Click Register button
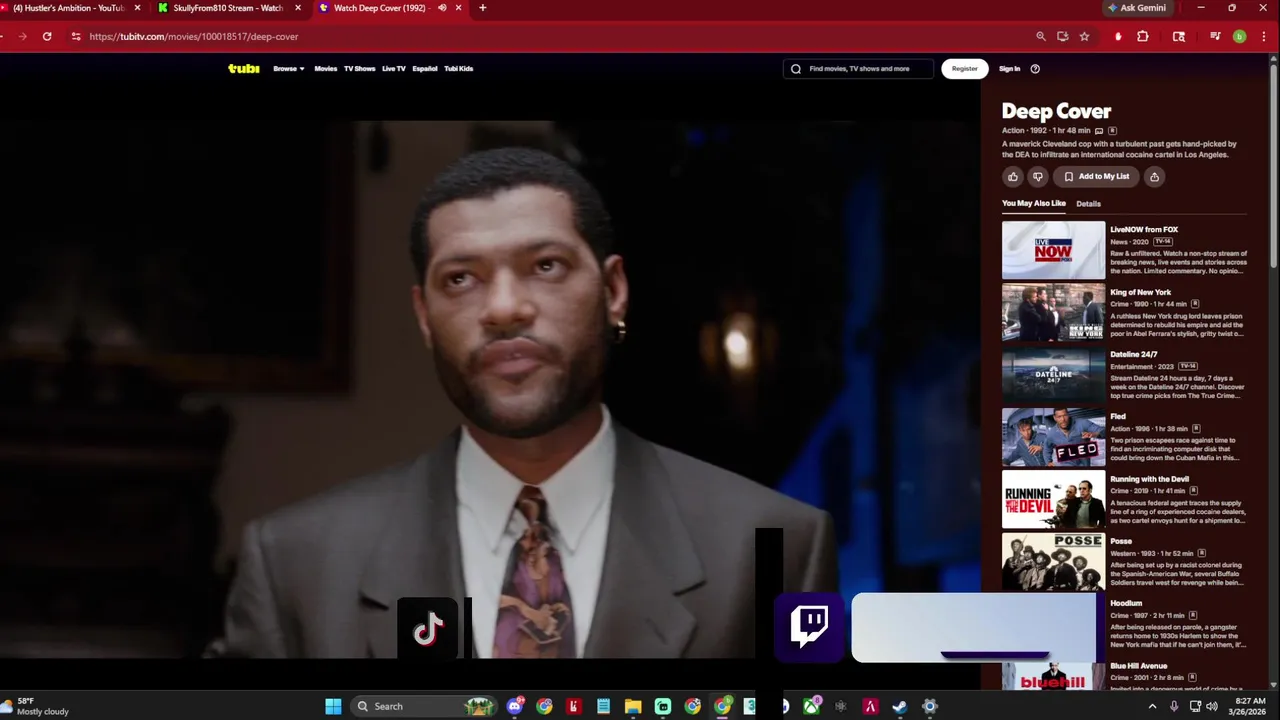 [965, 69]
